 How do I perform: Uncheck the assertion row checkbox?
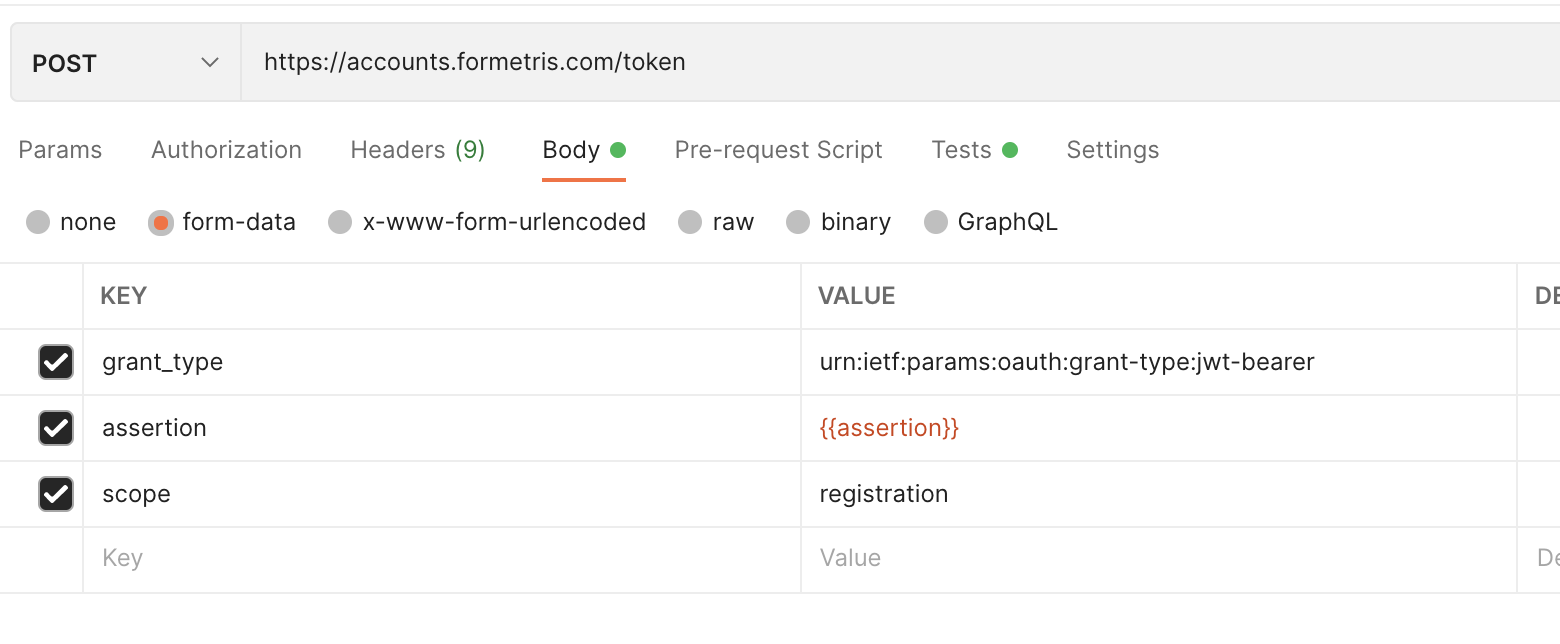[56, 428]
